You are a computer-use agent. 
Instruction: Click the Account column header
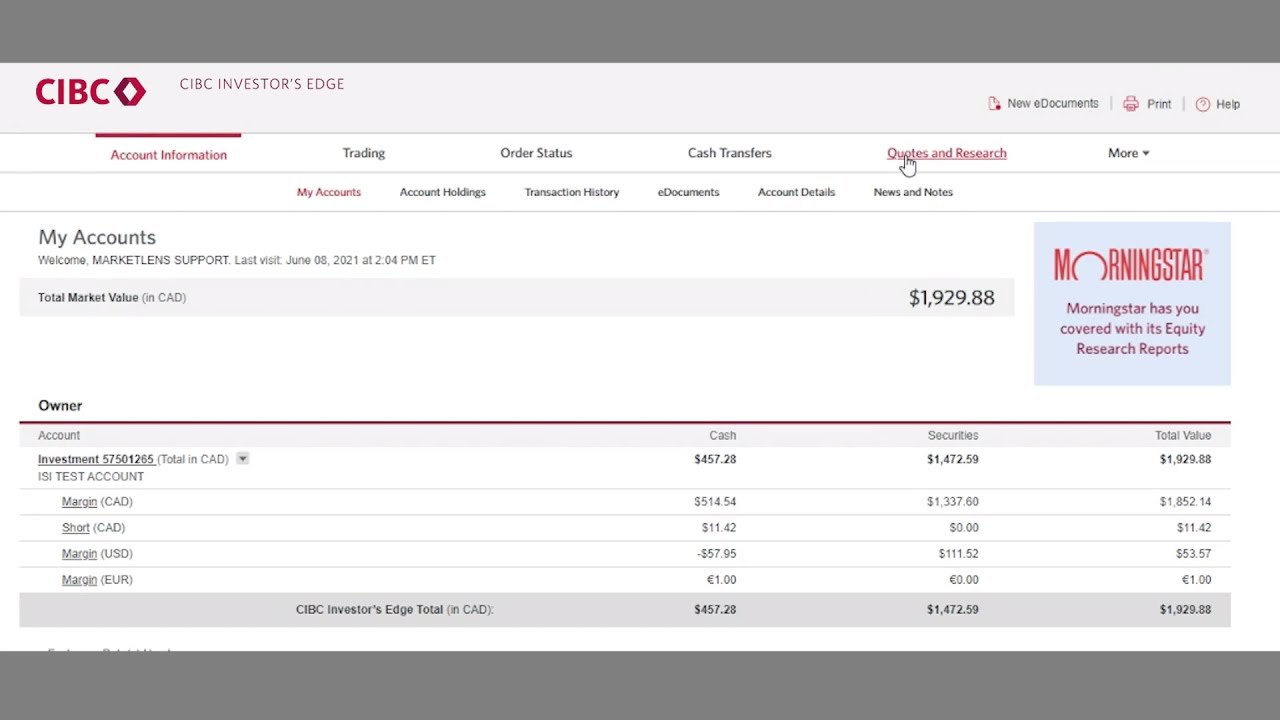[x=59, y=436]
